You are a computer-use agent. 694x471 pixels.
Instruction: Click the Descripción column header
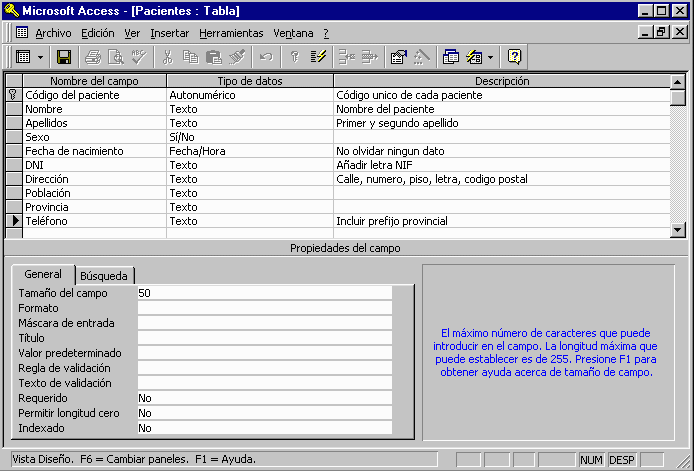tap(502, 81)
